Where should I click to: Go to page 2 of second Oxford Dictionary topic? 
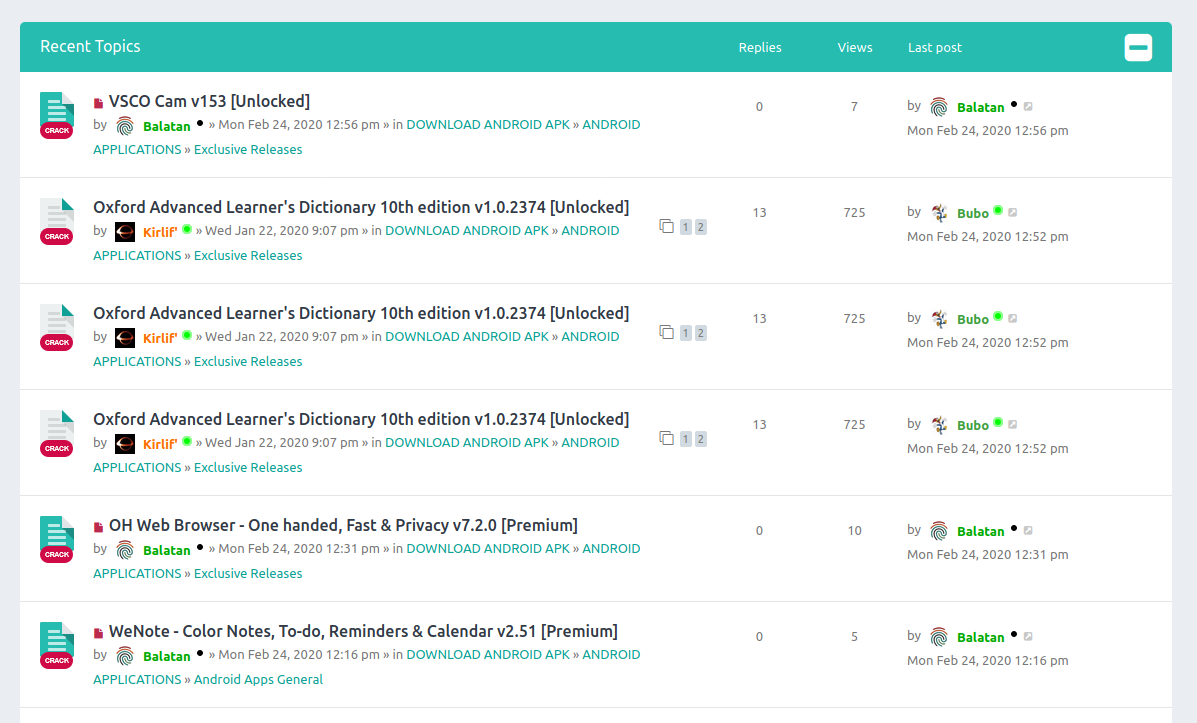point(700,333)
